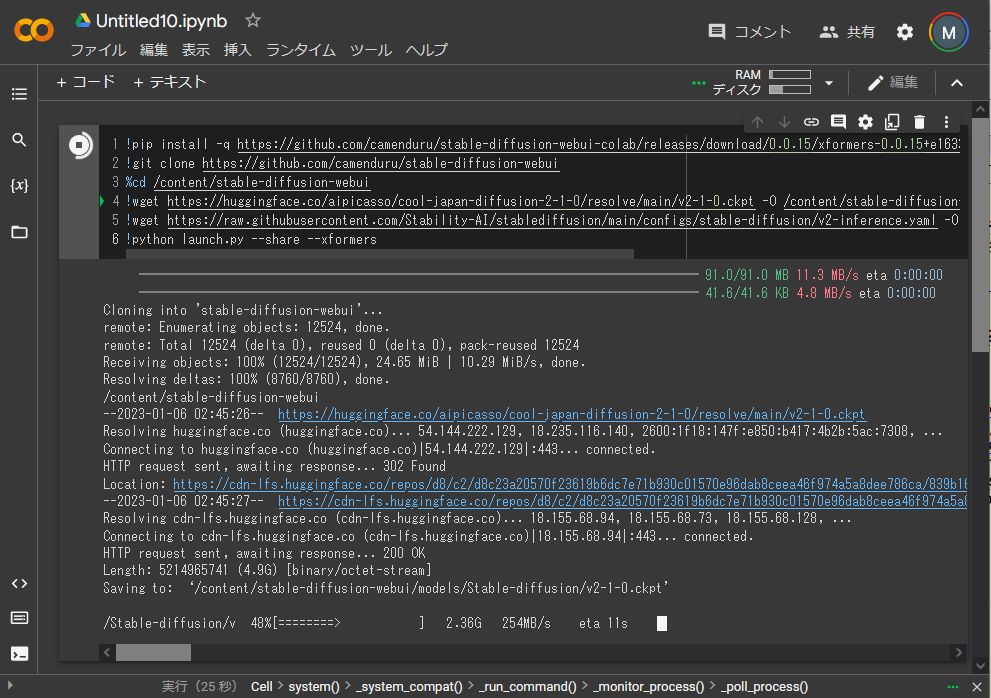Add a code cell with + コード
The image size is (991, 698).
[x=86, y=82]
